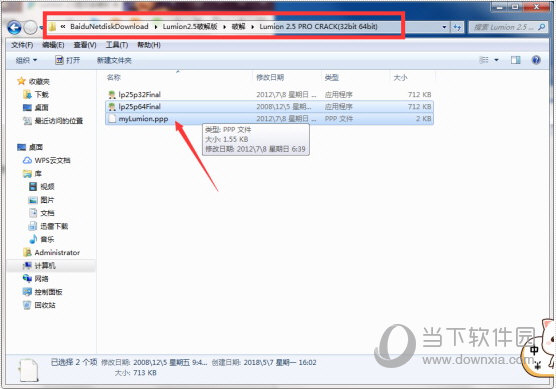Go to 破解 folder in breadcrumb
The image size is (556, 389).
[239, 27]
